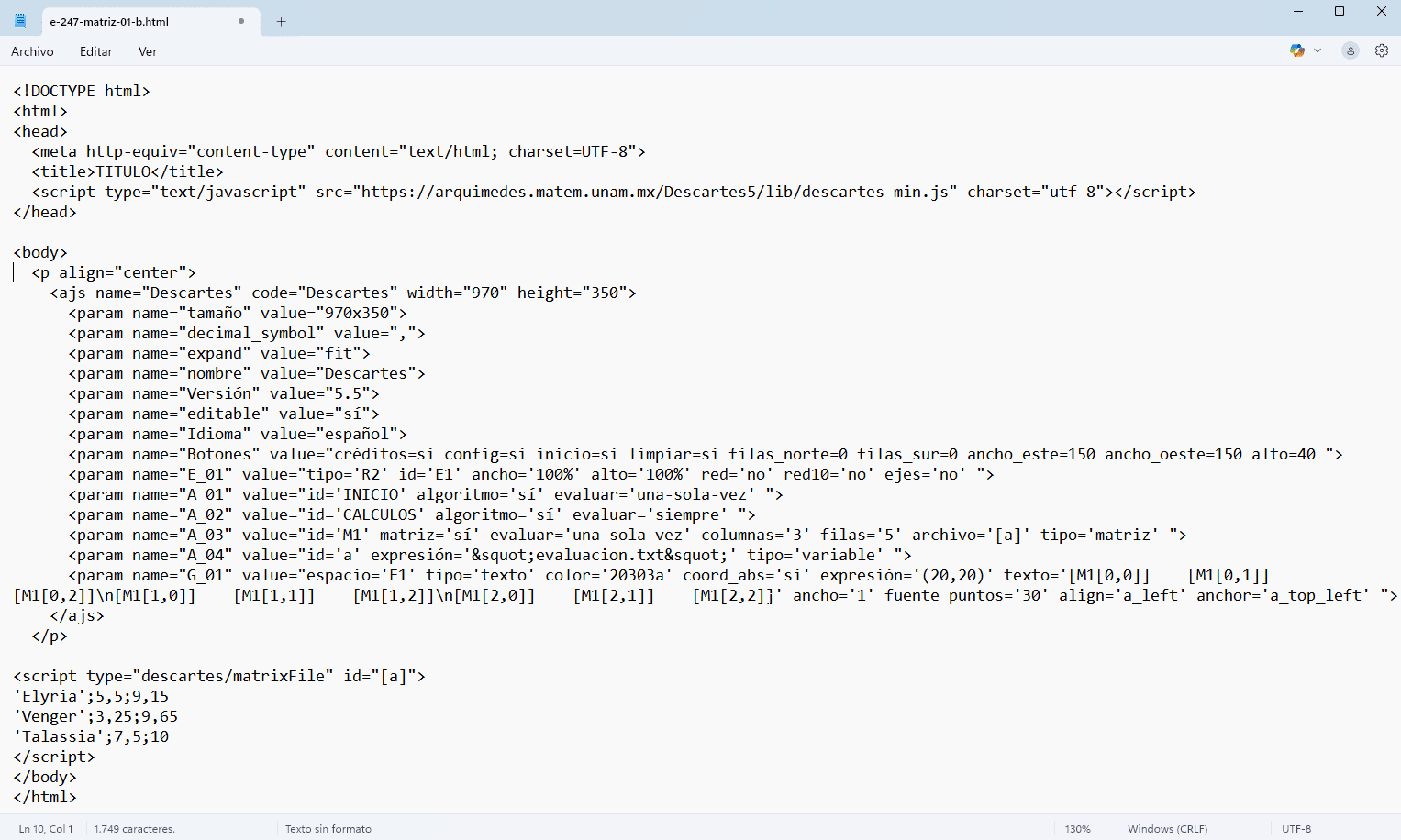
Task: Click the 130% zoom level indicator
Action: click(1077, 829)
